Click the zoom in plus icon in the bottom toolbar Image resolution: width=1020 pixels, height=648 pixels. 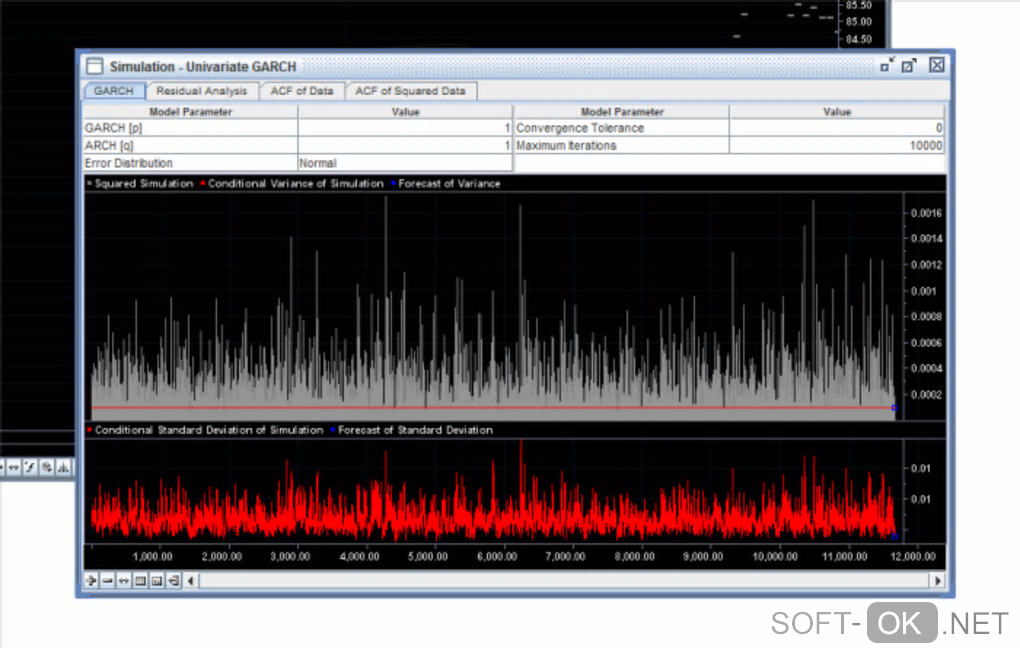coord(91,580)
